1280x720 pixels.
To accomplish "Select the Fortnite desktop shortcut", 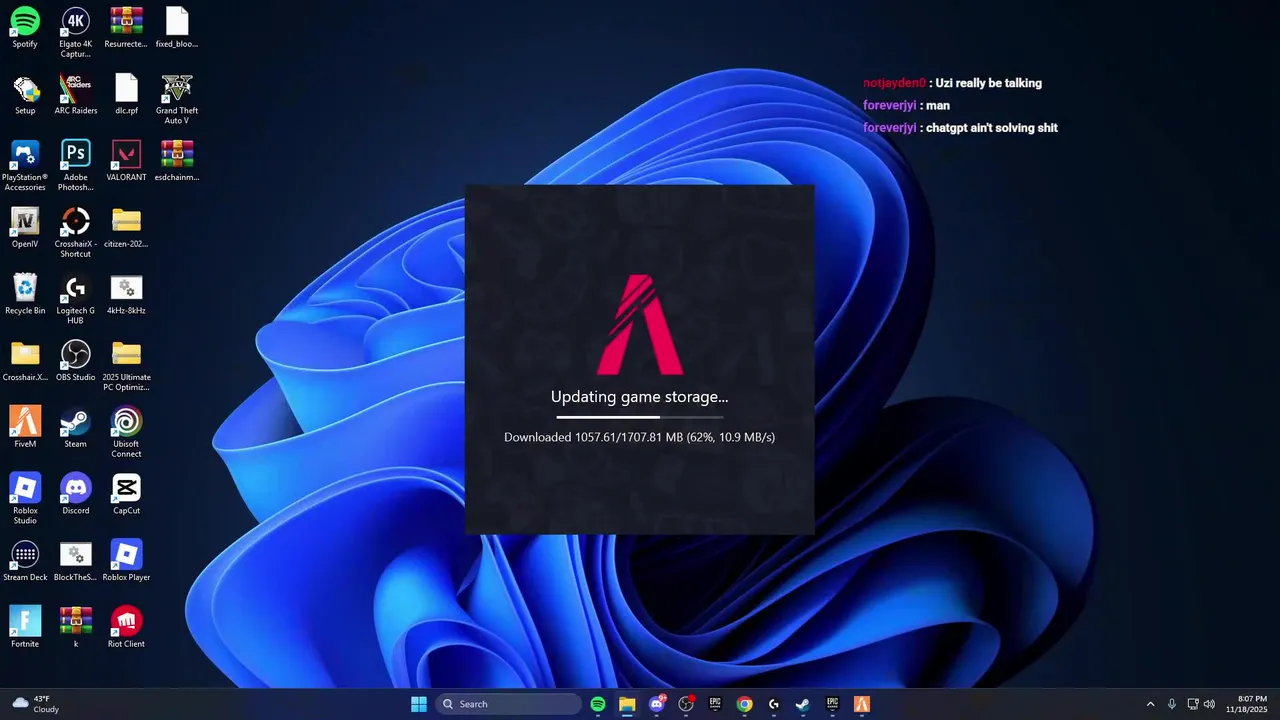I will [x=25, y=627].
